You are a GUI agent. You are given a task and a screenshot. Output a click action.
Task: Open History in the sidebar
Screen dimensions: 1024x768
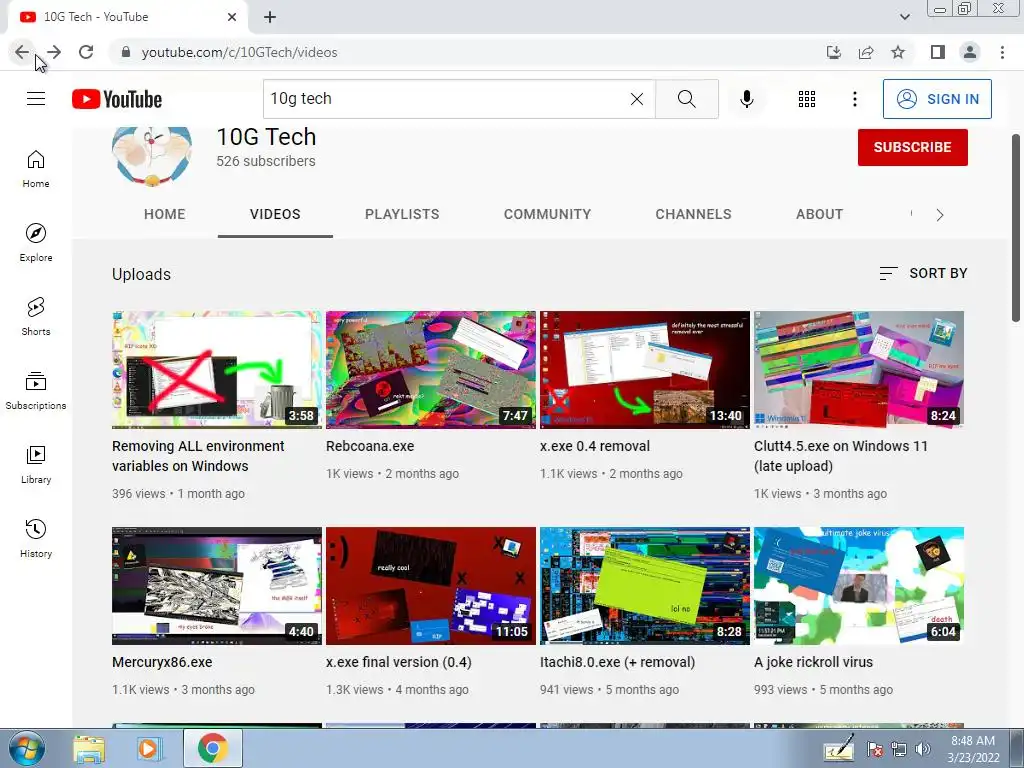click(x=36, y=538)
